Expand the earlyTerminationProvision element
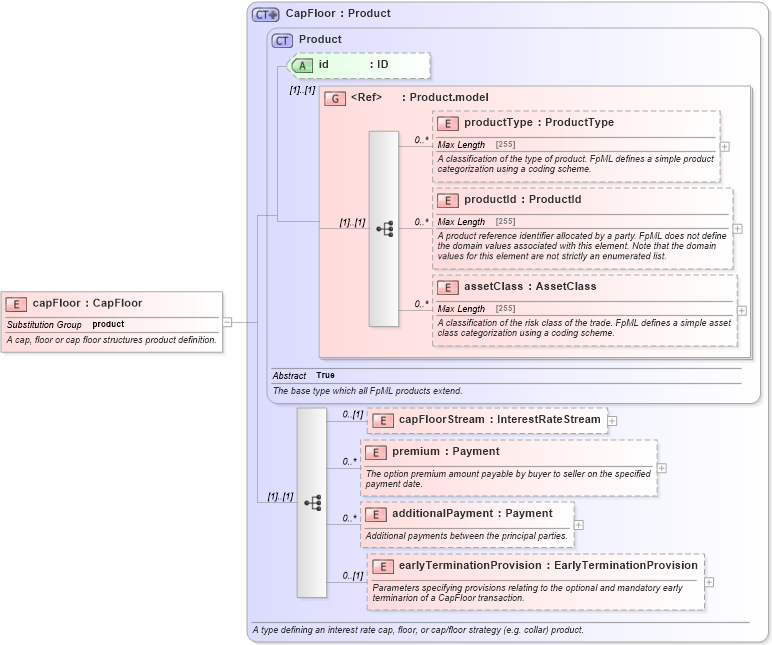 709,582
